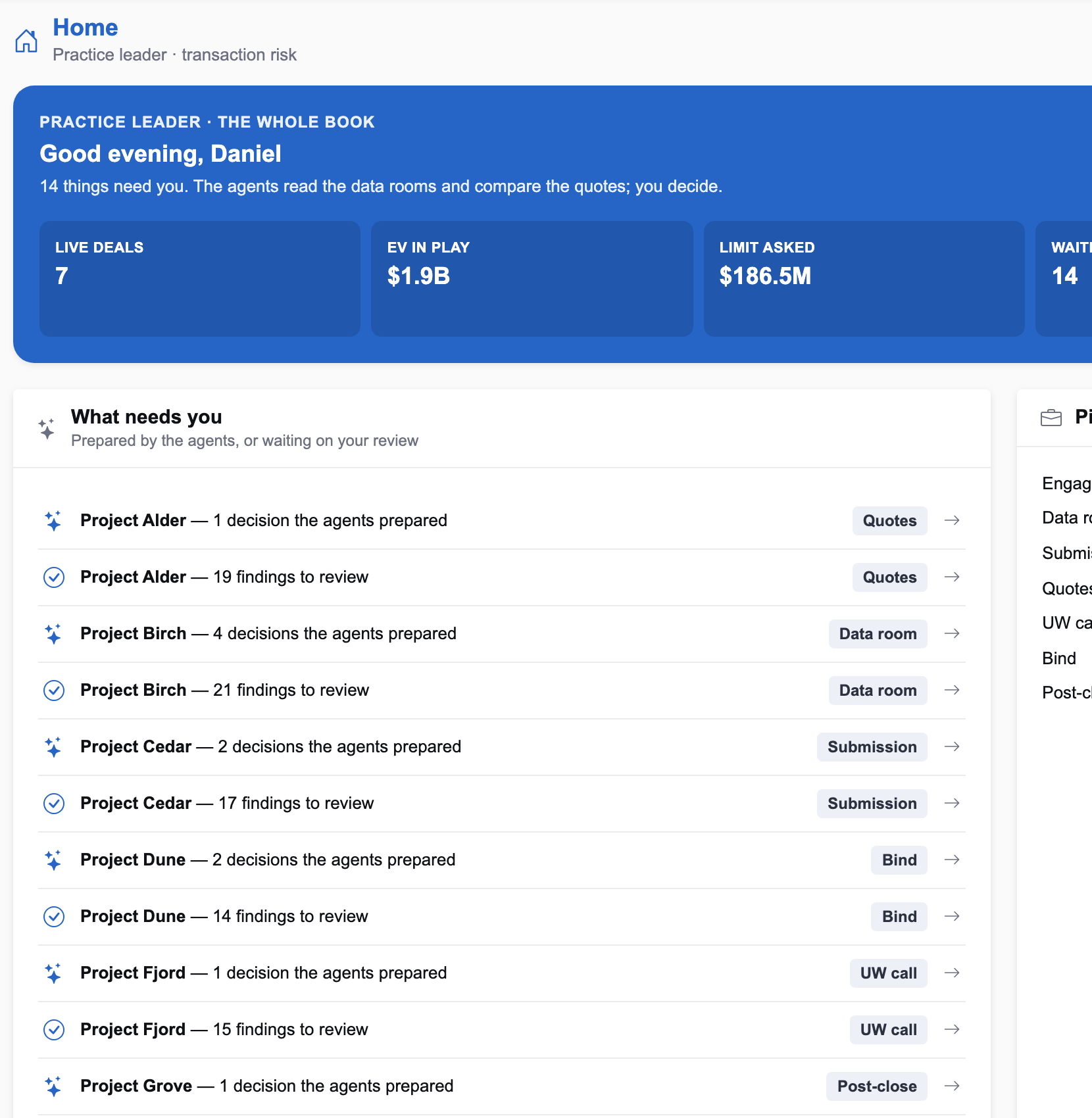This screenshot has width=1092, height=1118.
Task: Open Project Alder — 19 findings to review
Action: pyautogui.click(x=502, y=577)
